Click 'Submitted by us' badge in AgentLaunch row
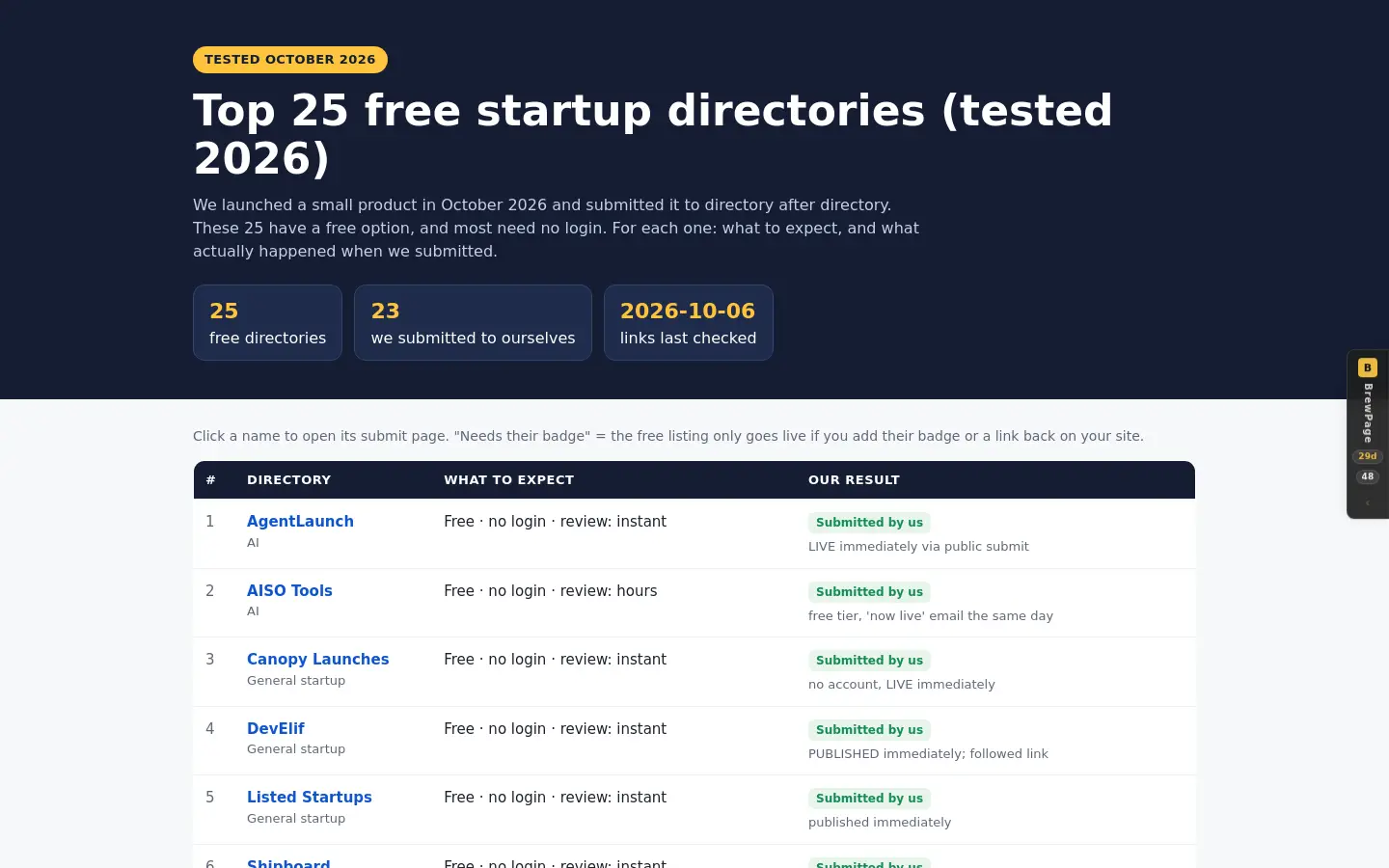This screenshot has height=868, width=1389. pyautogui.click(x=869, y=523)
